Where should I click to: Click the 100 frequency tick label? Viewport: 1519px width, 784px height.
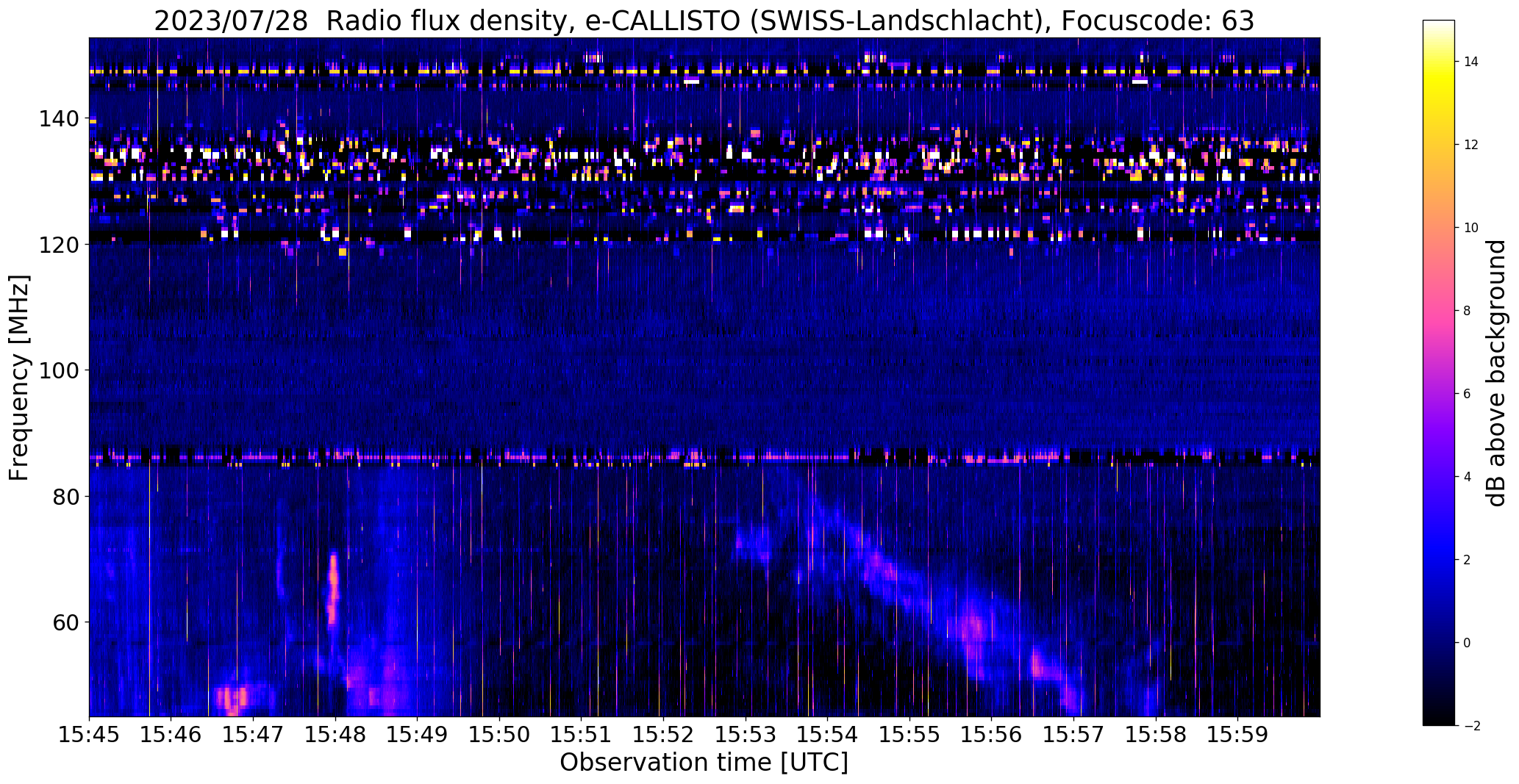pos(60,370)
